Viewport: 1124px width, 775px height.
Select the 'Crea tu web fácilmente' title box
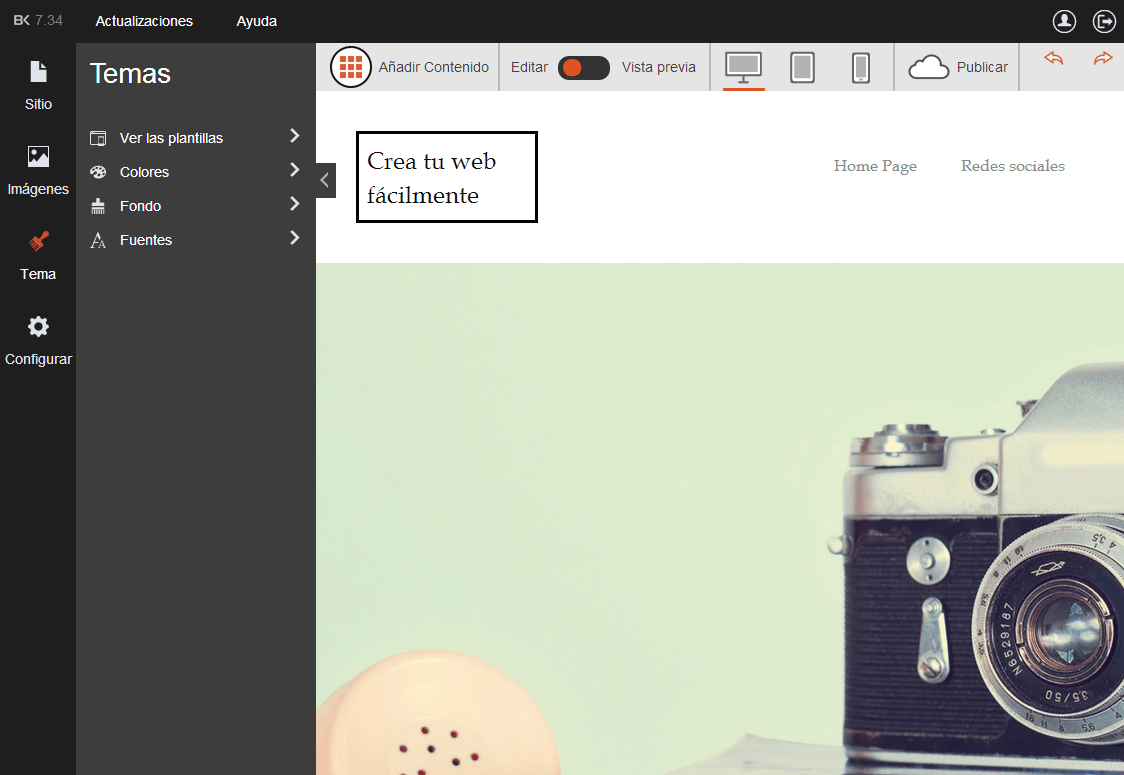(447, 177)
